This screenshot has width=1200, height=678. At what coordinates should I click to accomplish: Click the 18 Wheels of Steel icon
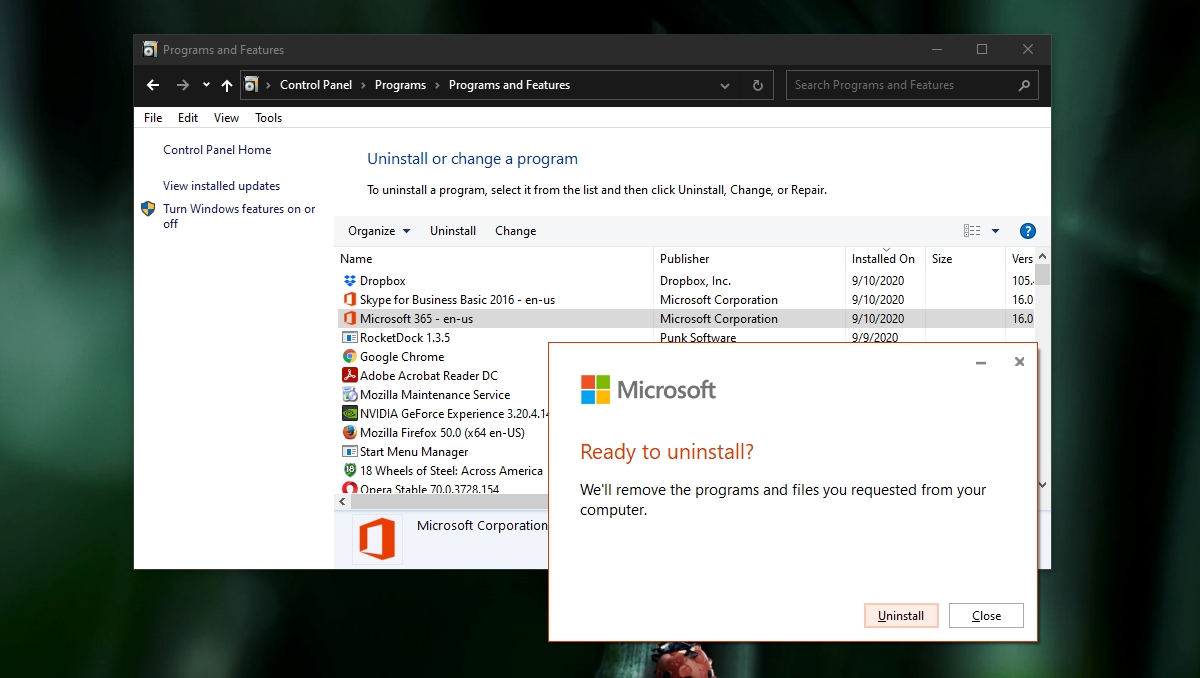(x=350, y=471)
